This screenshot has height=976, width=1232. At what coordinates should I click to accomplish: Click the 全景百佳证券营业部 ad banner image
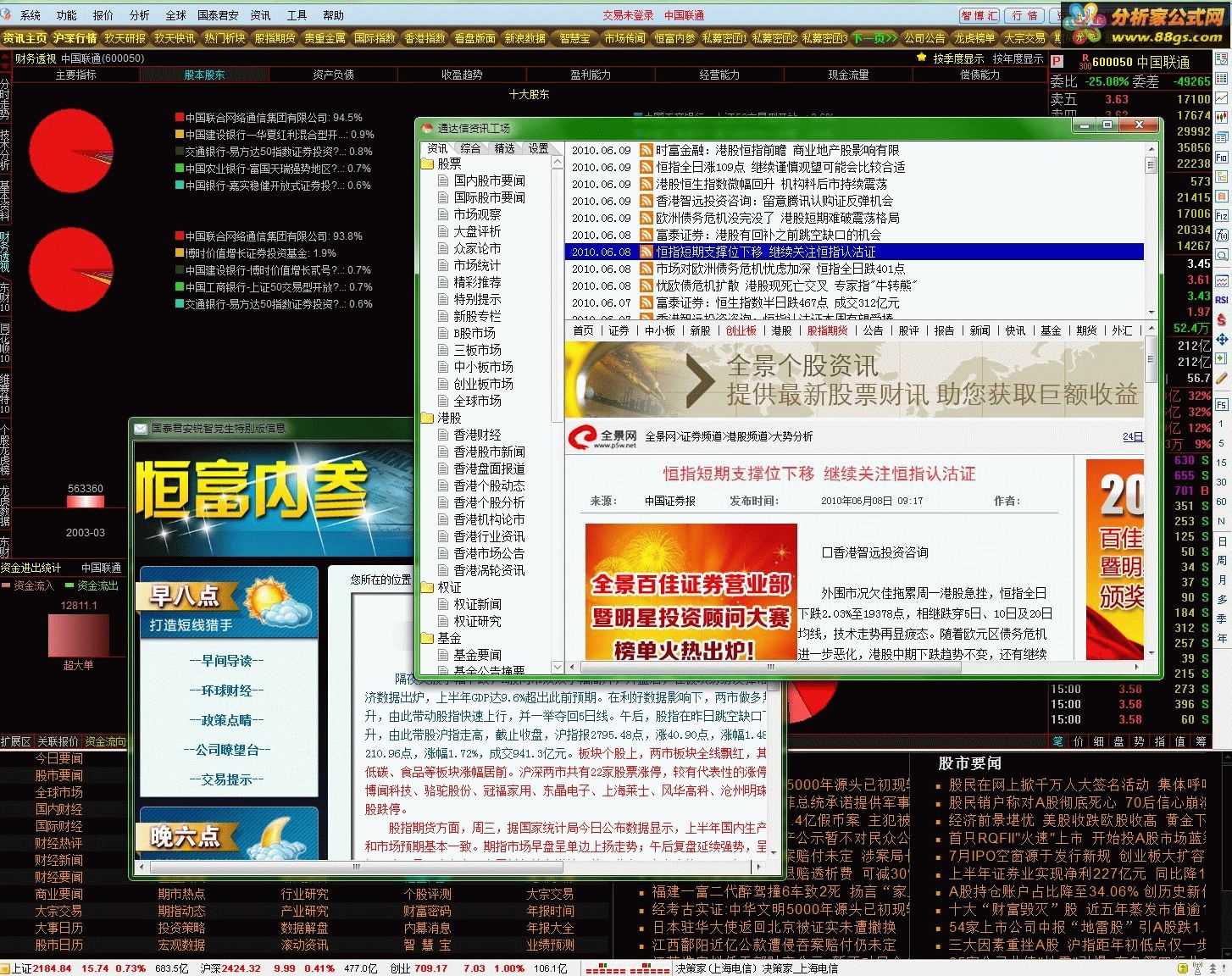tap(691, 592)
